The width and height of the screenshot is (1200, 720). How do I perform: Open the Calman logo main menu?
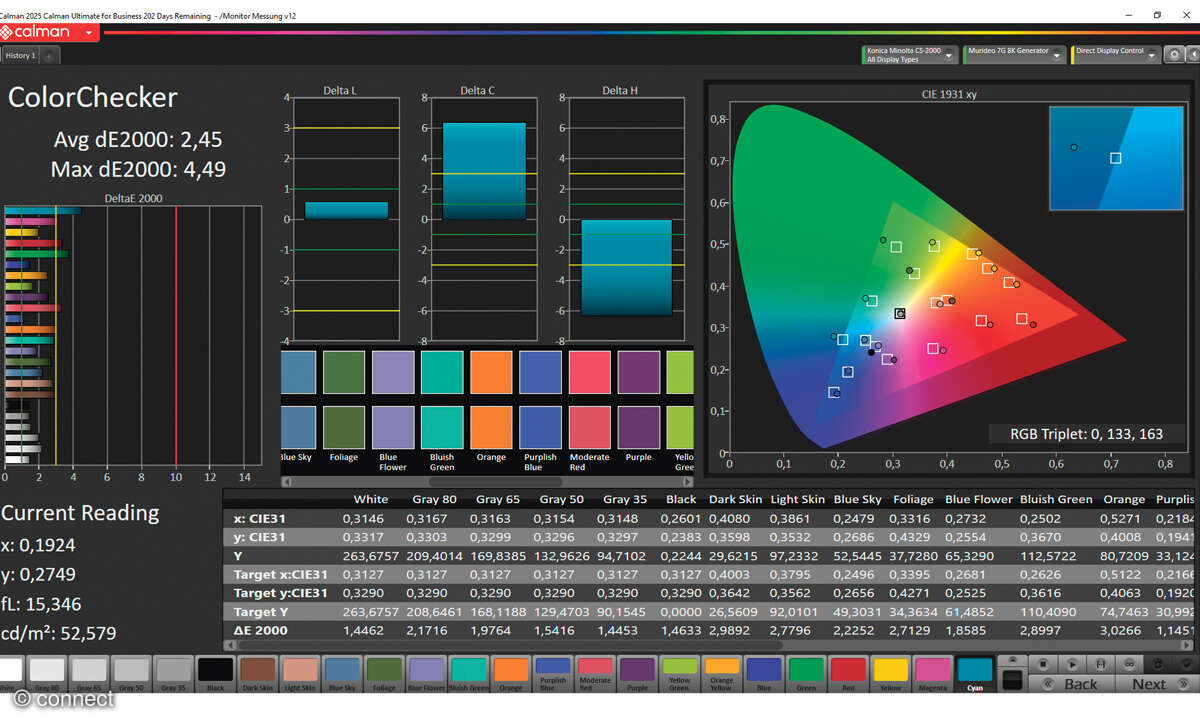coord(48,33)
